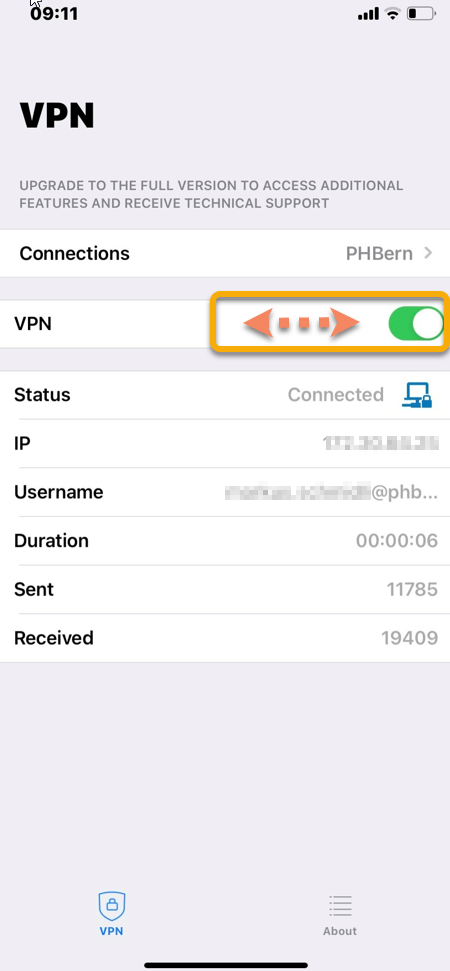Tap the upgrade to full version text

(x=211, y=194)
